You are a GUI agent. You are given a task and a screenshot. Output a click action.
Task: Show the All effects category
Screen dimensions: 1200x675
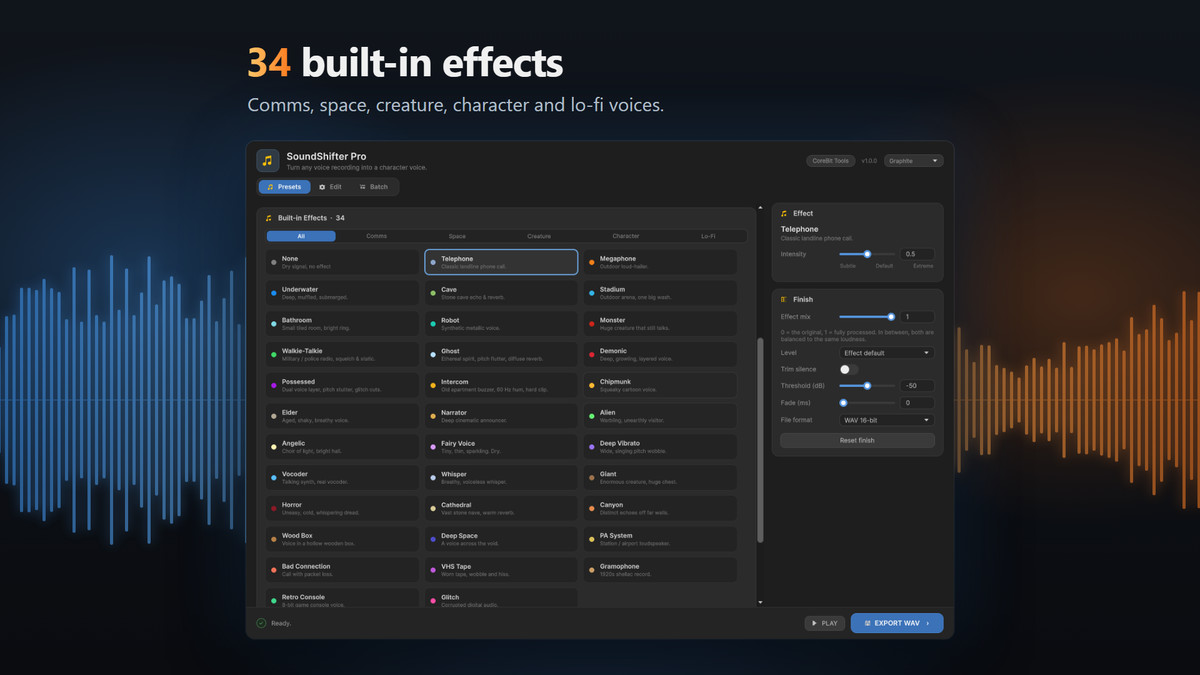(301, 236)
